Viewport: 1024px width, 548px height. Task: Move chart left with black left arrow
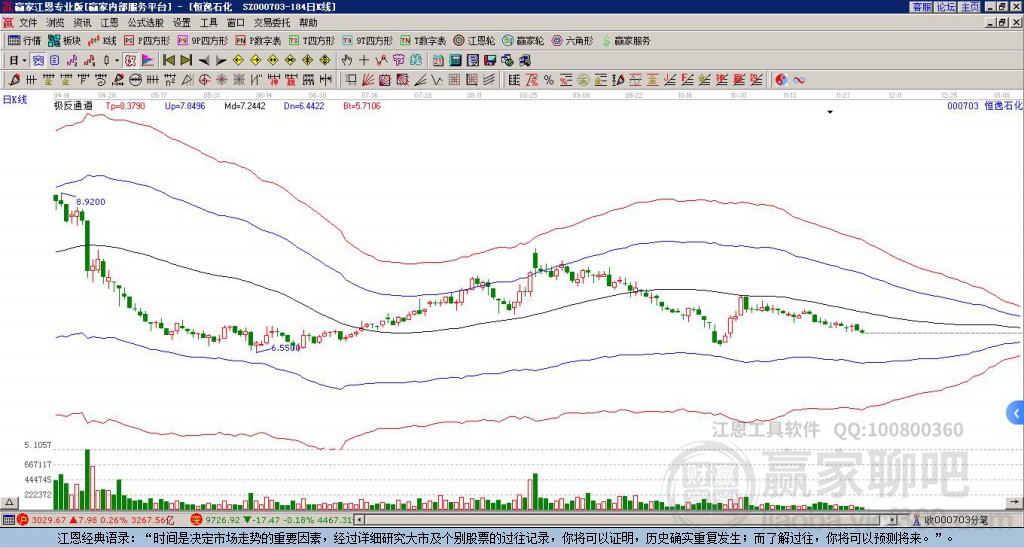coord(204,61)
